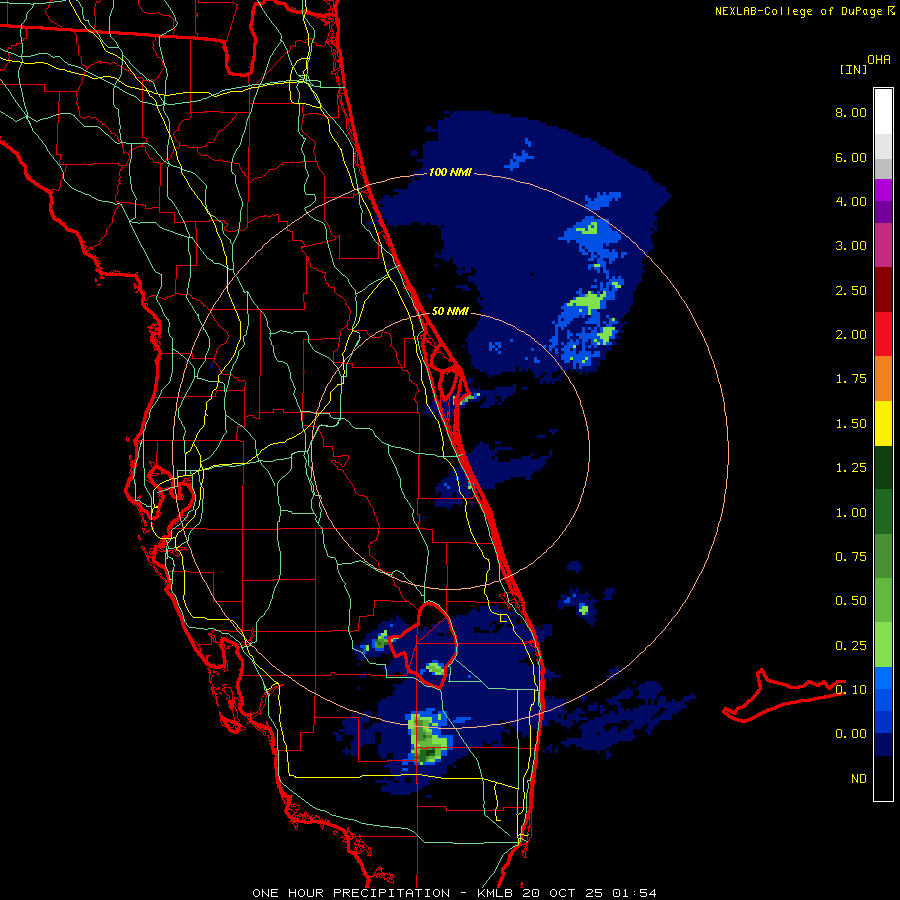Click the OHA product label
Screen dimensions: 900x900
point(879,59)
